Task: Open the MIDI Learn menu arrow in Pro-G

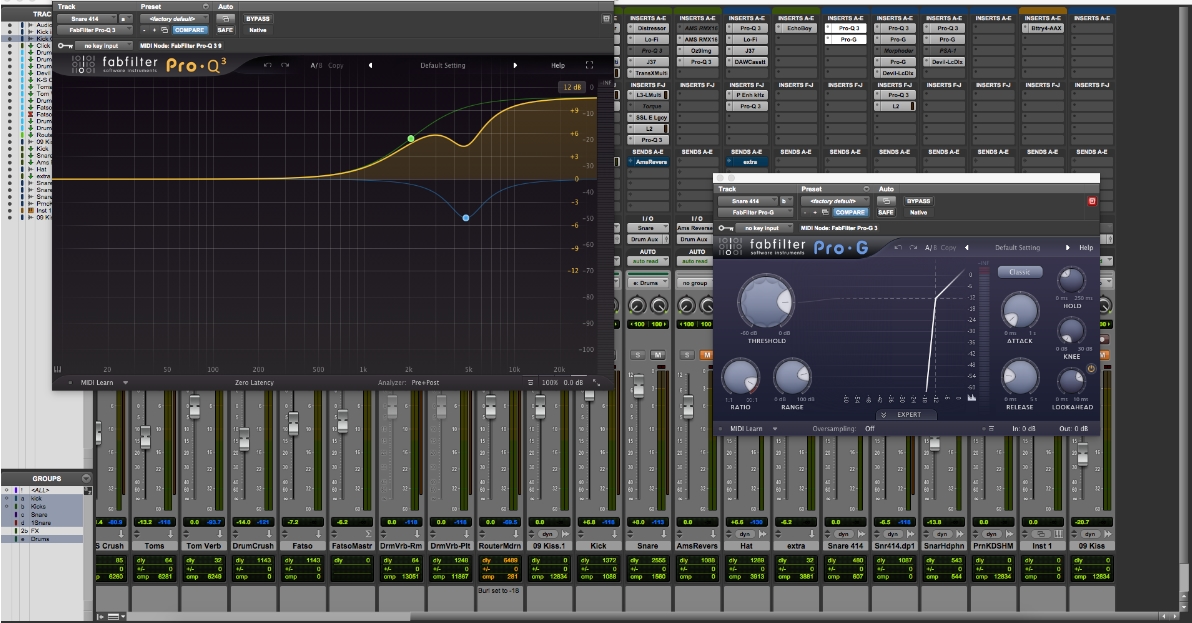Action: (x=775, y=429)
